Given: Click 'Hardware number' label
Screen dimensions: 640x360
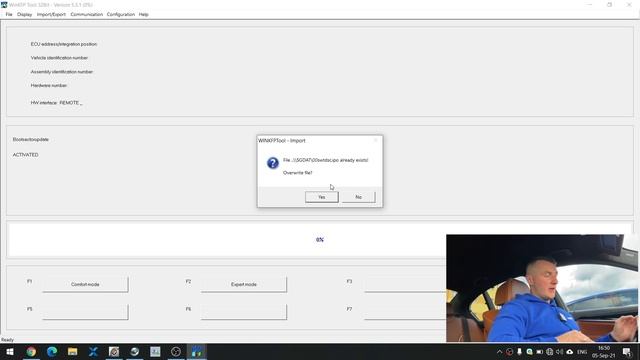Looking at the screenshot, I should 49,85.
